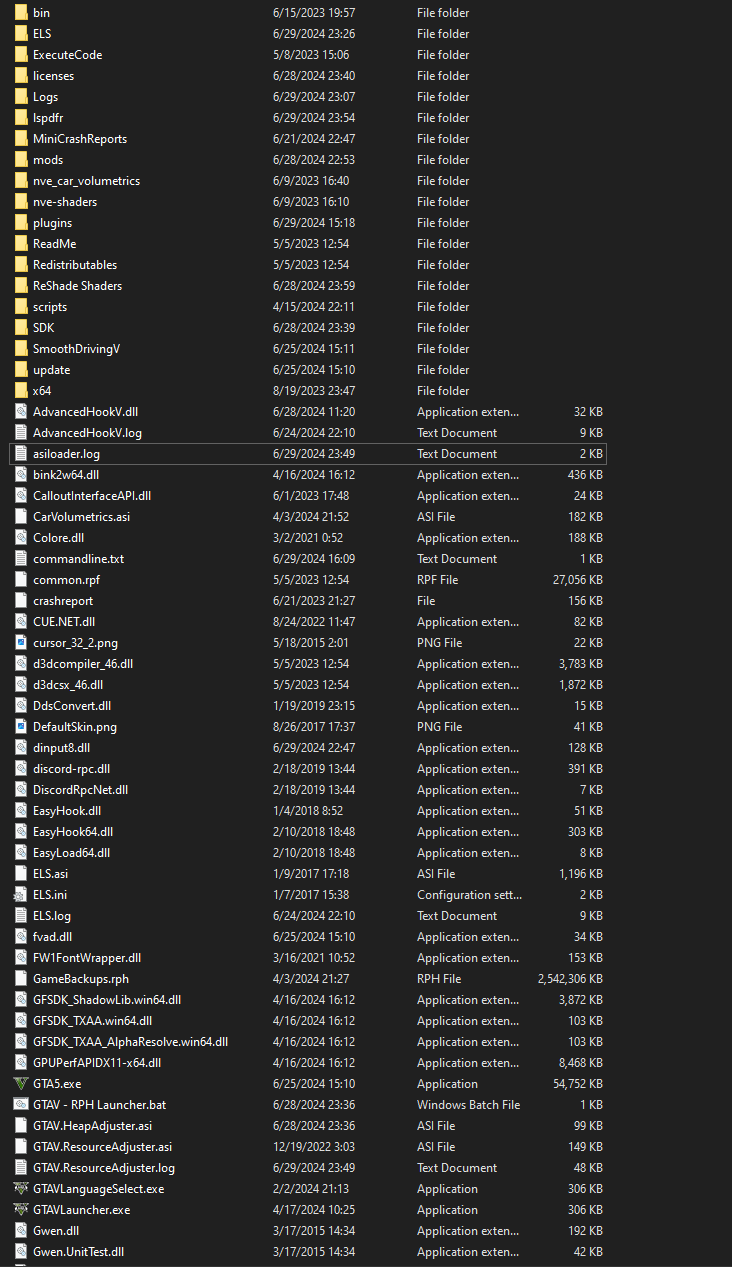Click the CalloutInterfaceAPI.dll file name
Screen dimensions: 732x1267
pos(92,496)
